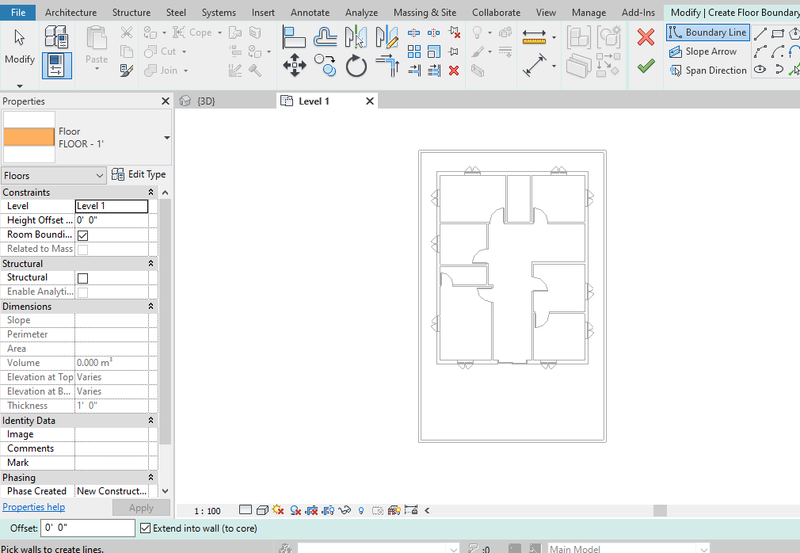
Task: Click the Unpin icon with red x
Action: (454, 33)
